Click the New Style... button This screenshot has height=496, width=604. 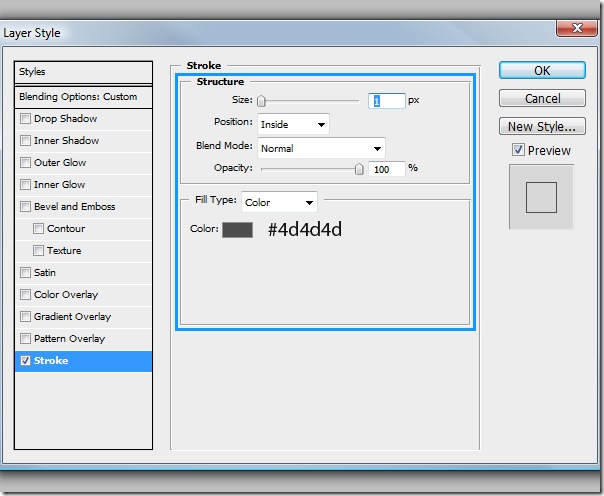point(541,127)
